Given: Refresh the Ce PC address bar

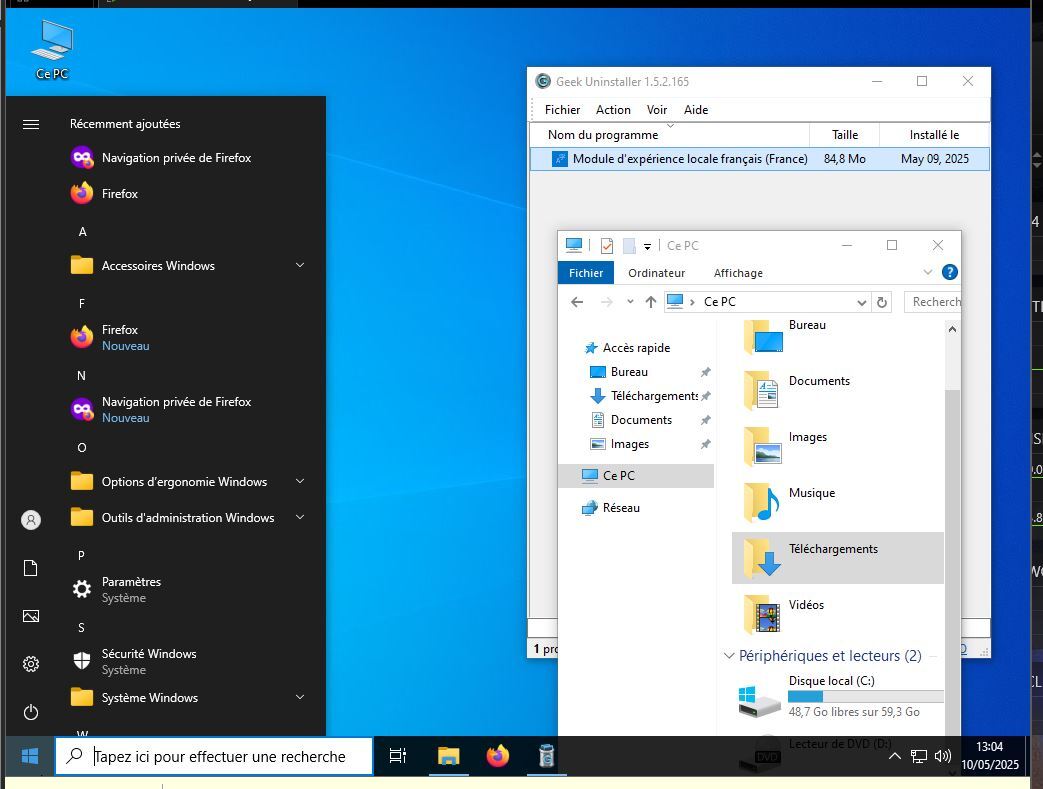Looking at the screenshot, I should click(x=882, y=302).
